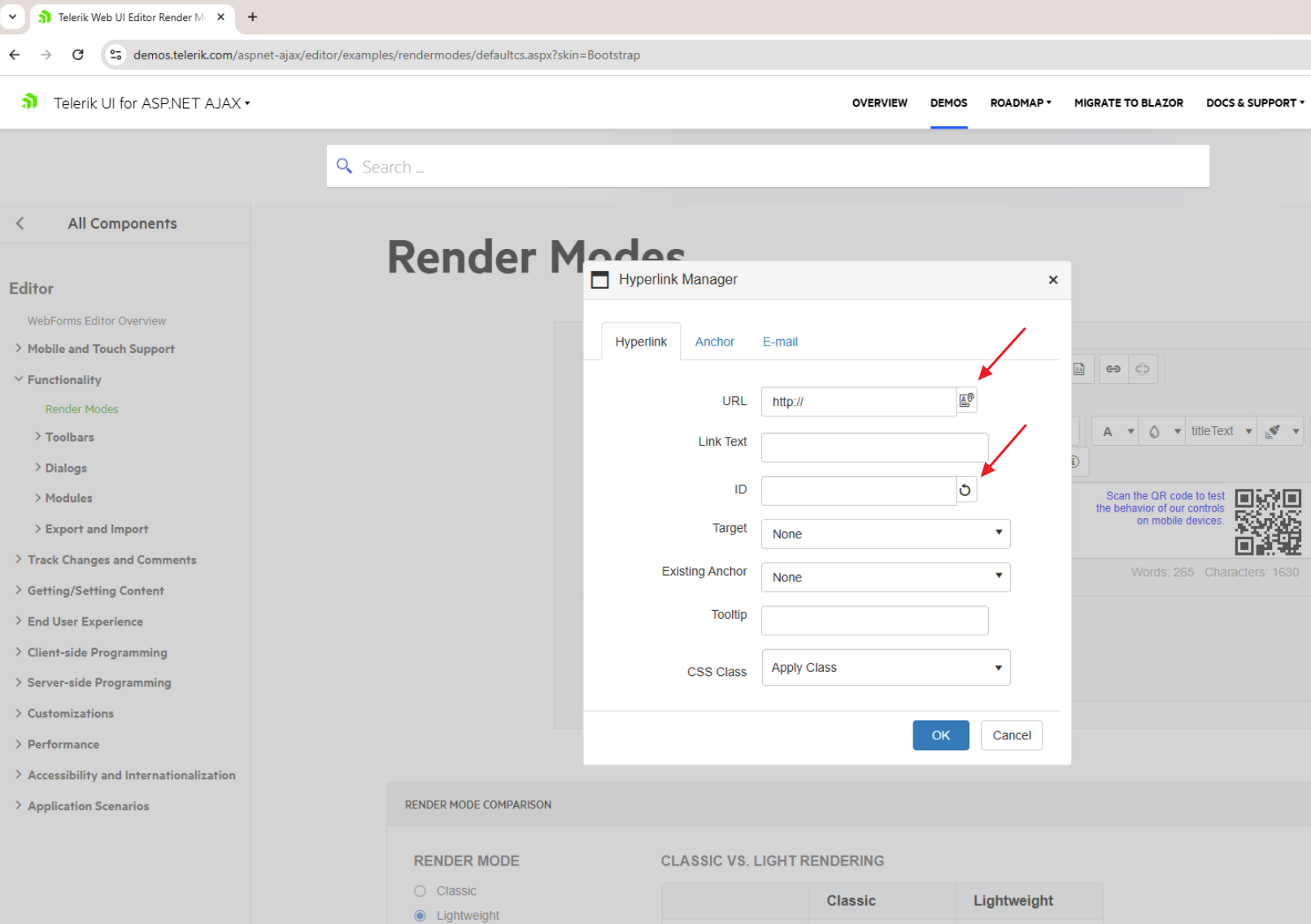The width and height of the screenshot is (1311, 924).
Task: Click the format stripper brush icon
Action: tap(1273, 432)
